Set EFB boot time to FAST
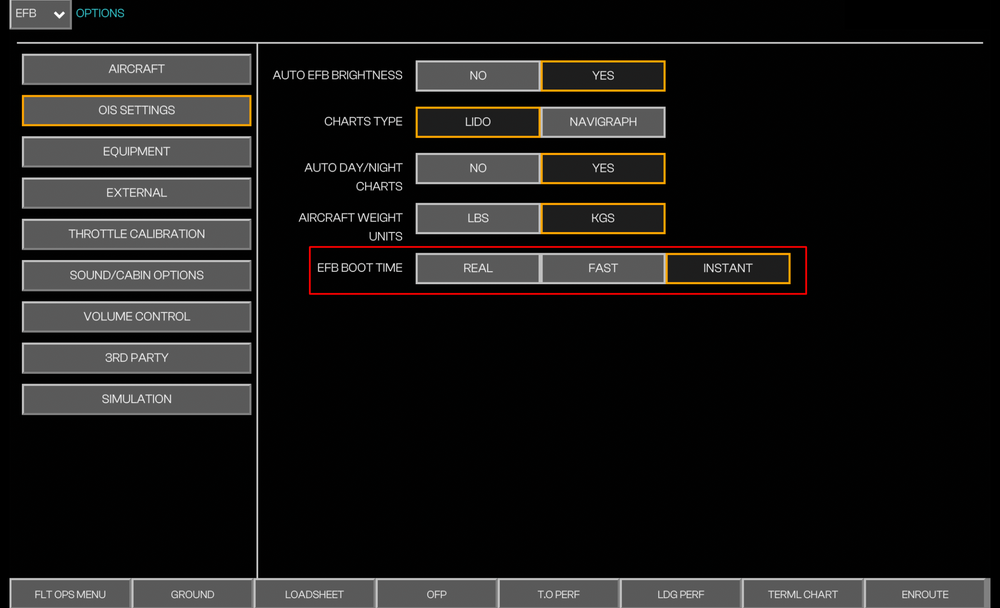 point(603,268)
